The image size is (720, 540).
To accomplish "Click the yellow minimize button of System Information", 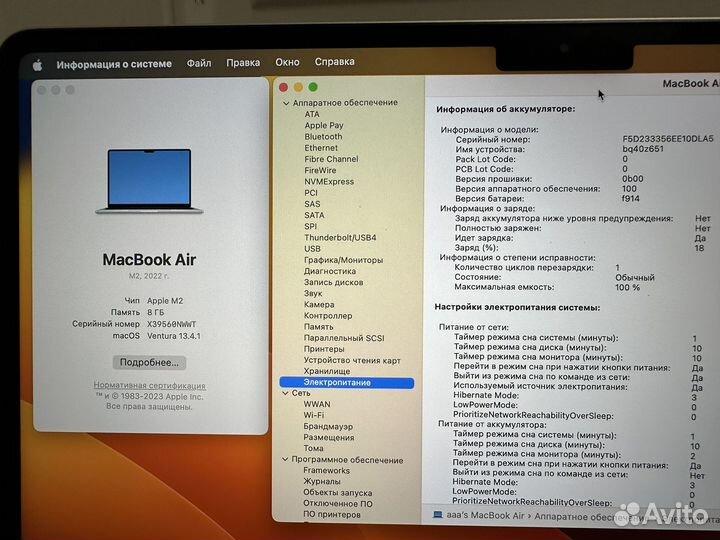I will (x=298, y=87).
